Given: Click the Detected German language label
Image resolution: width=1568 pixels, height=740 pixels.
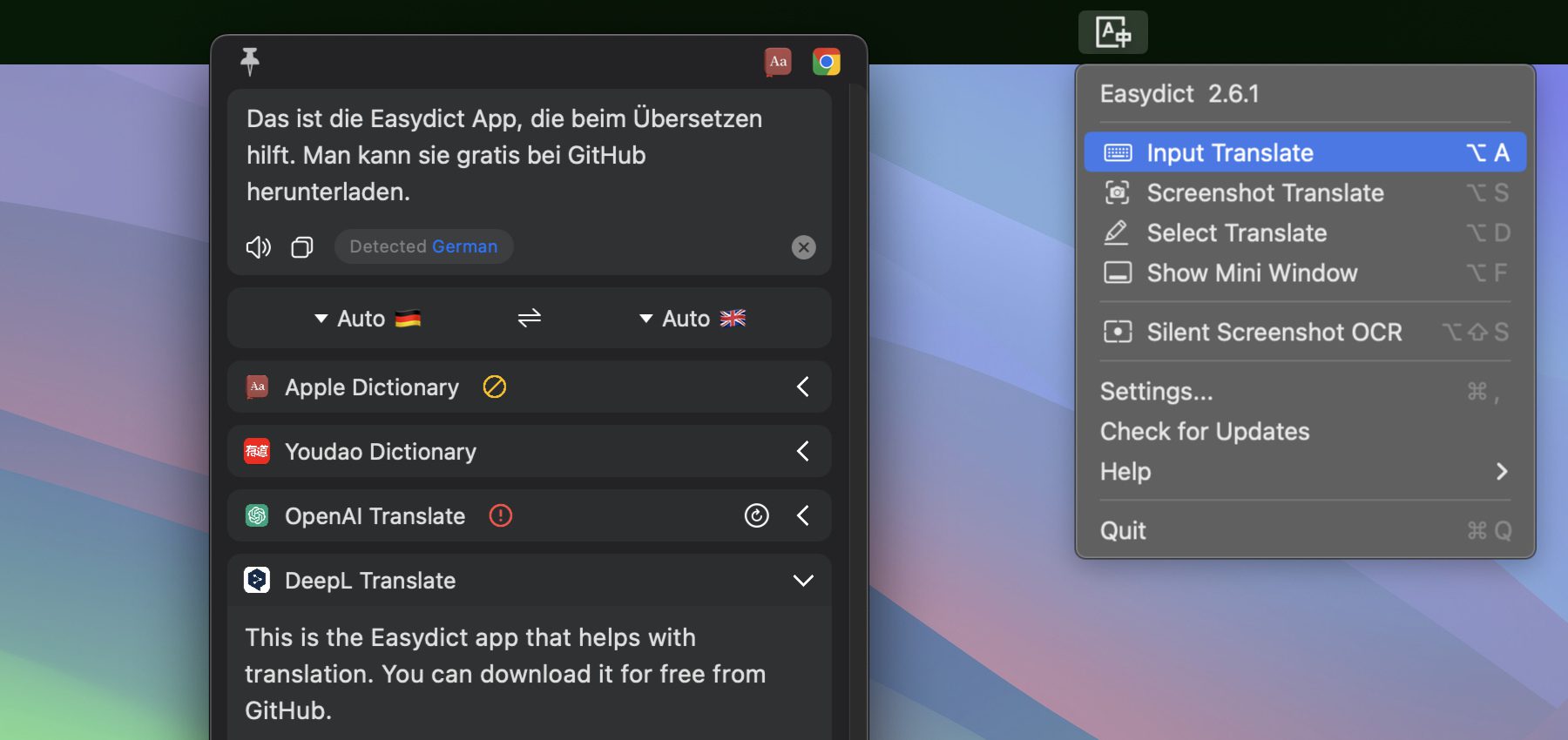Looking at the screenshot, I should click(423, 247).
